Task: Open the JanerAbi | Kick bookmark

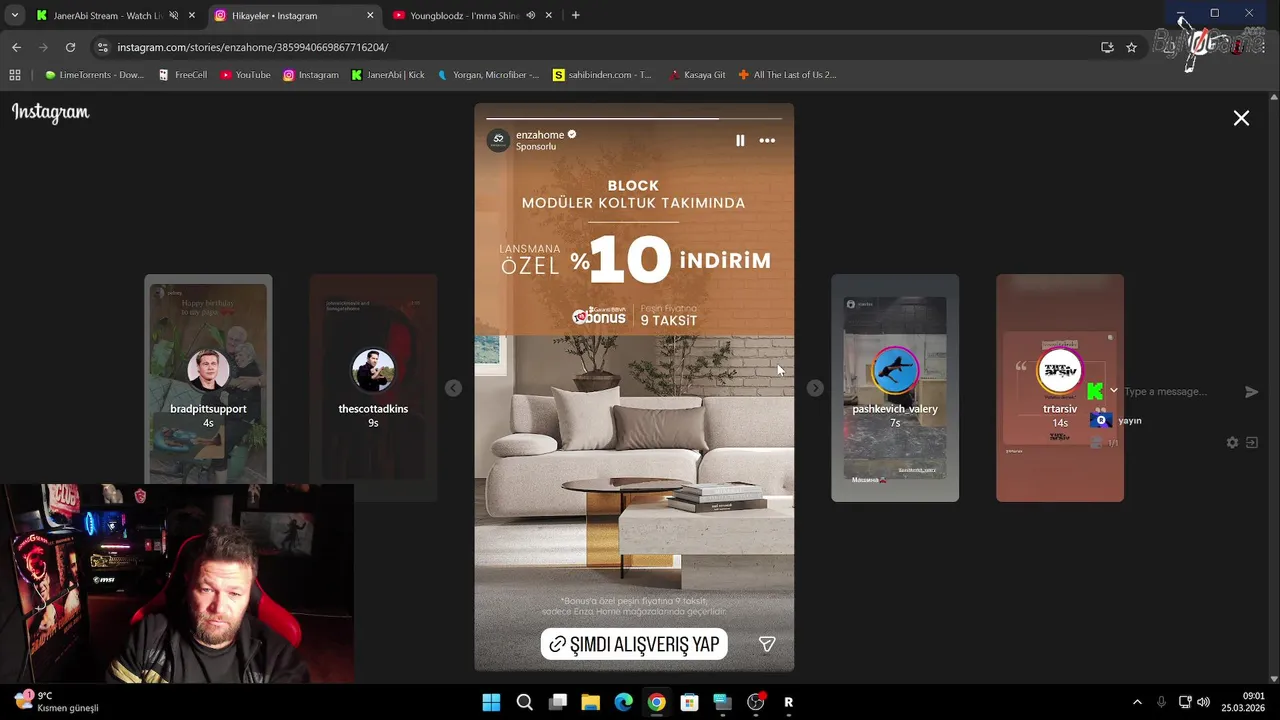Action: 388,75
